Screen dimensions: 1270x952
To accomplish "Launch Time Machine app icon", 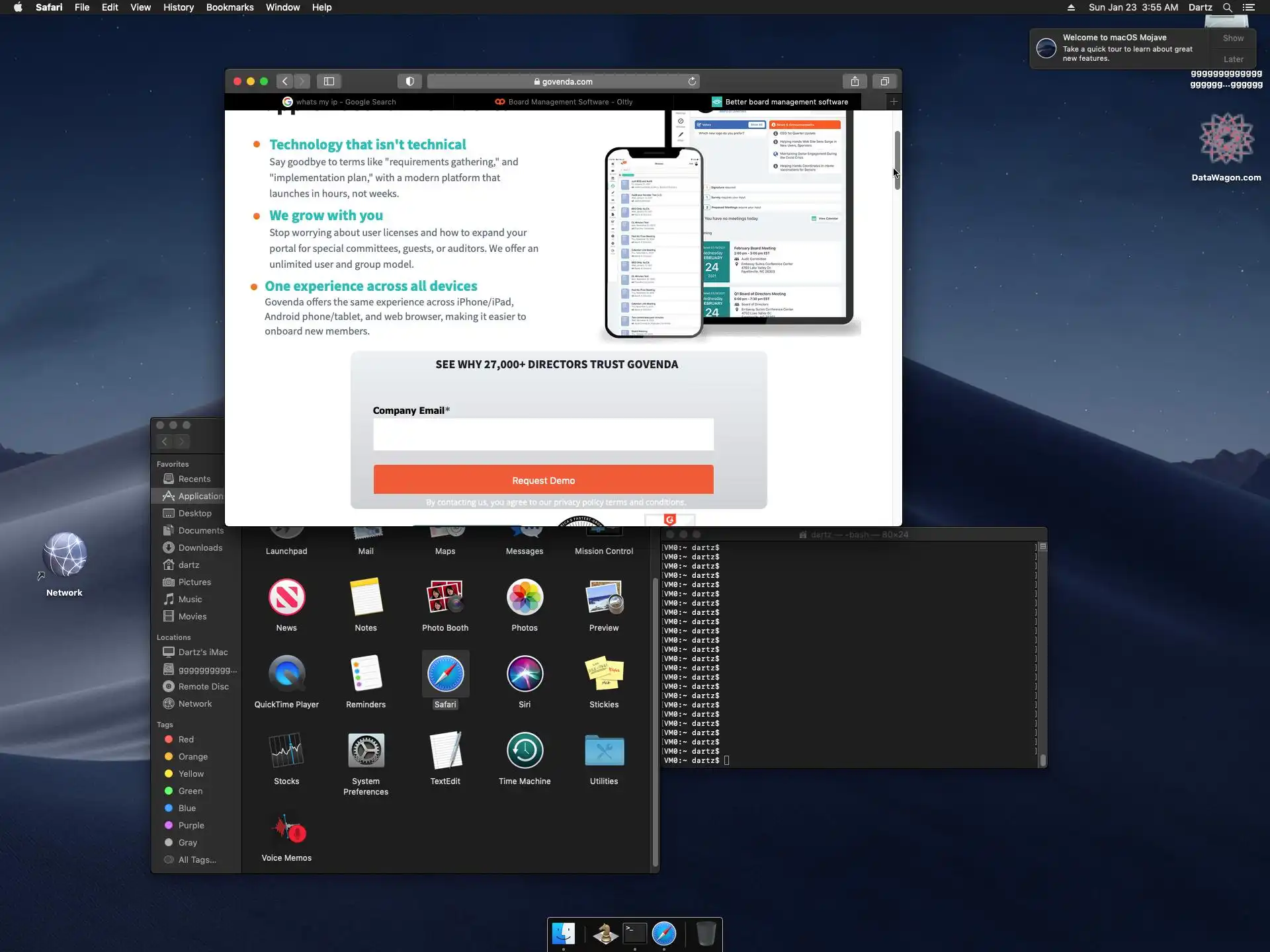I will tap(525, 751).
